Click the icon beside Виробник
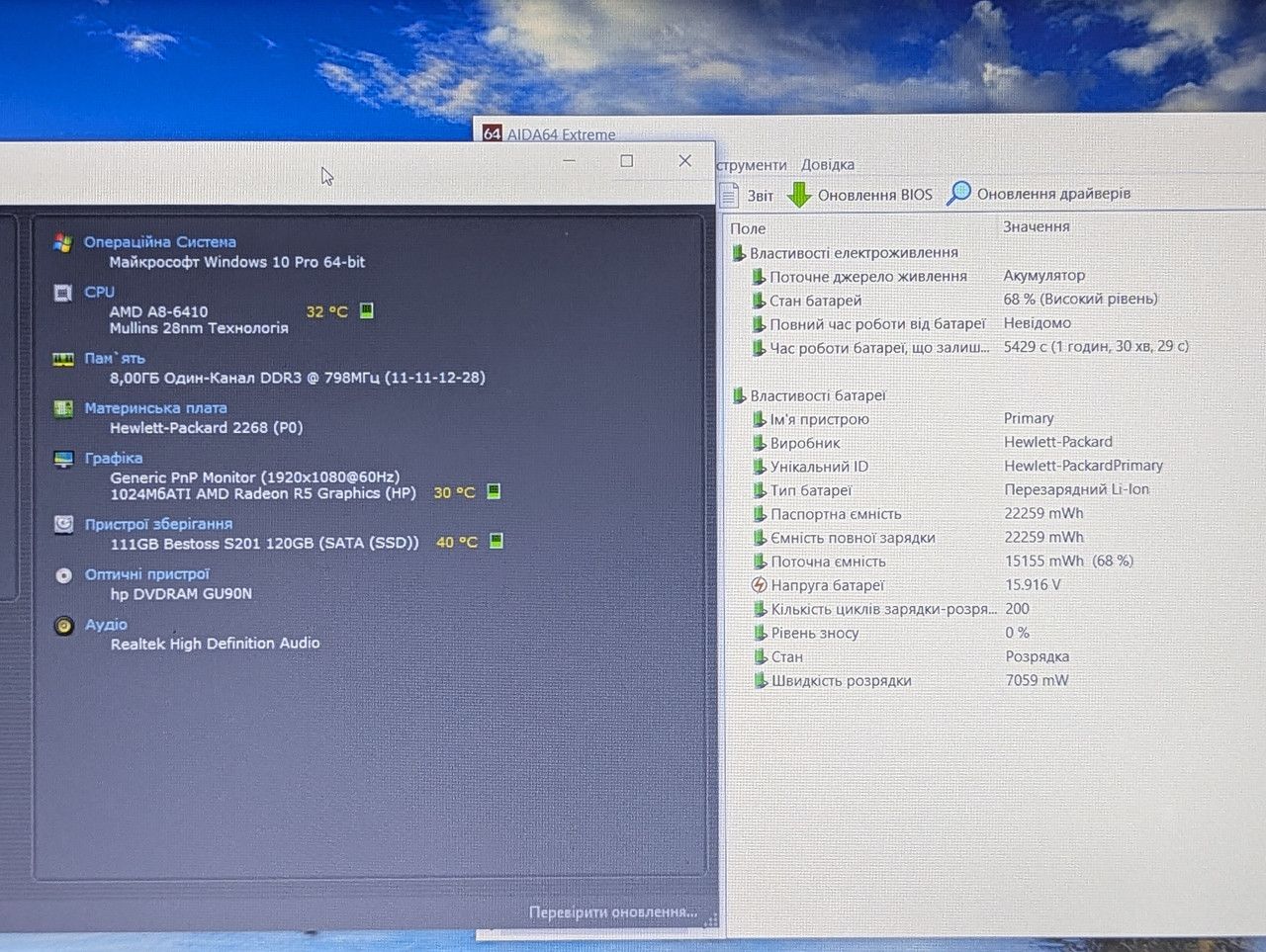This screenshot has height=952, width=1266. (759, 443)
